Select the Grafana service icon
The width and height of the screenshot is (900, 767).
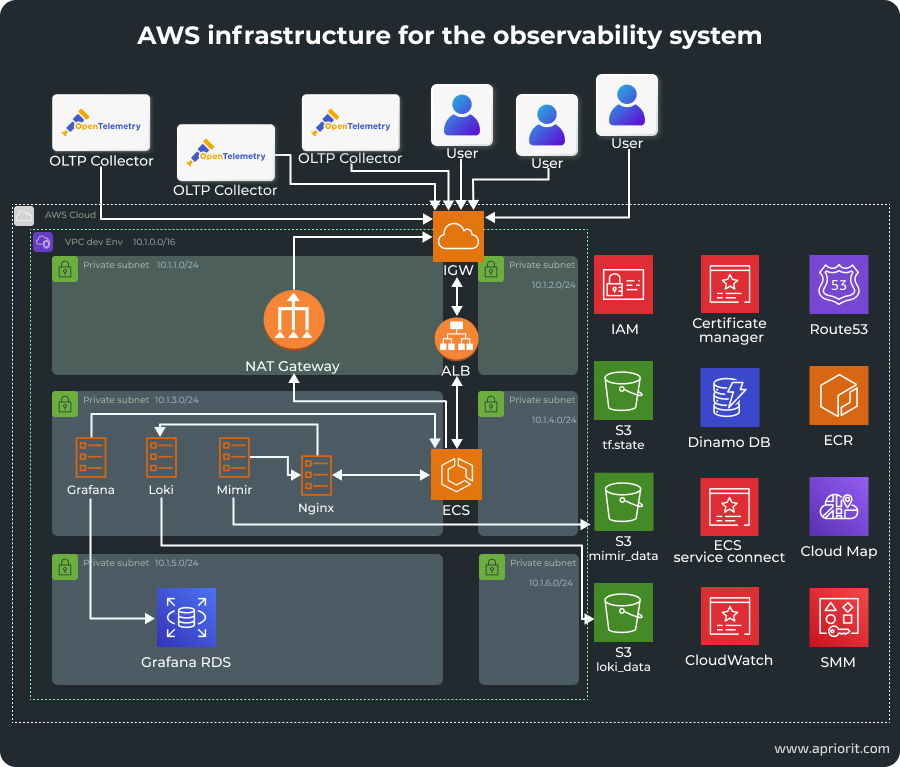click(90, 458)
